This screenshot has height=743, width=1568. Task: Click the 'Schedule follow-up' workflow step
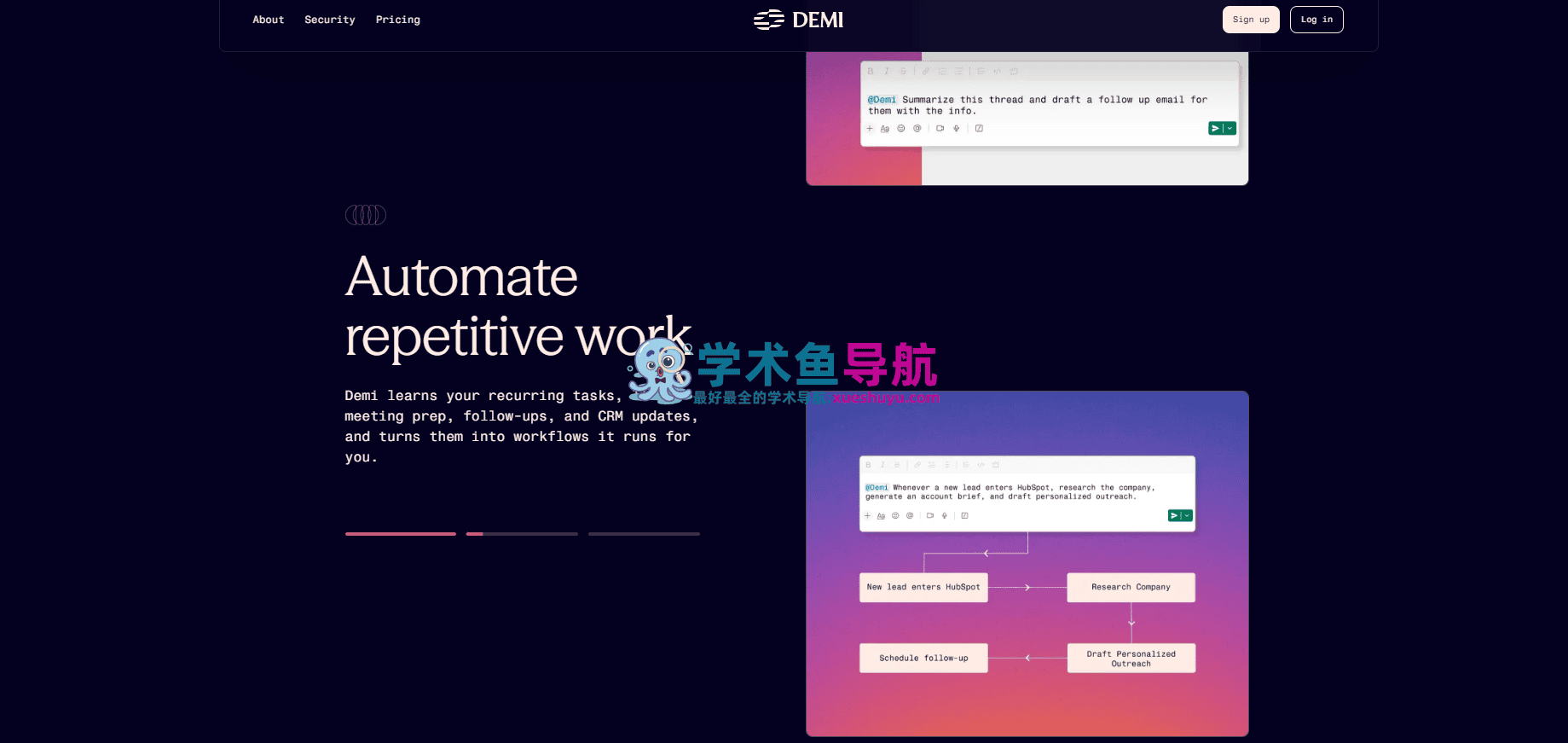[923, 659]
